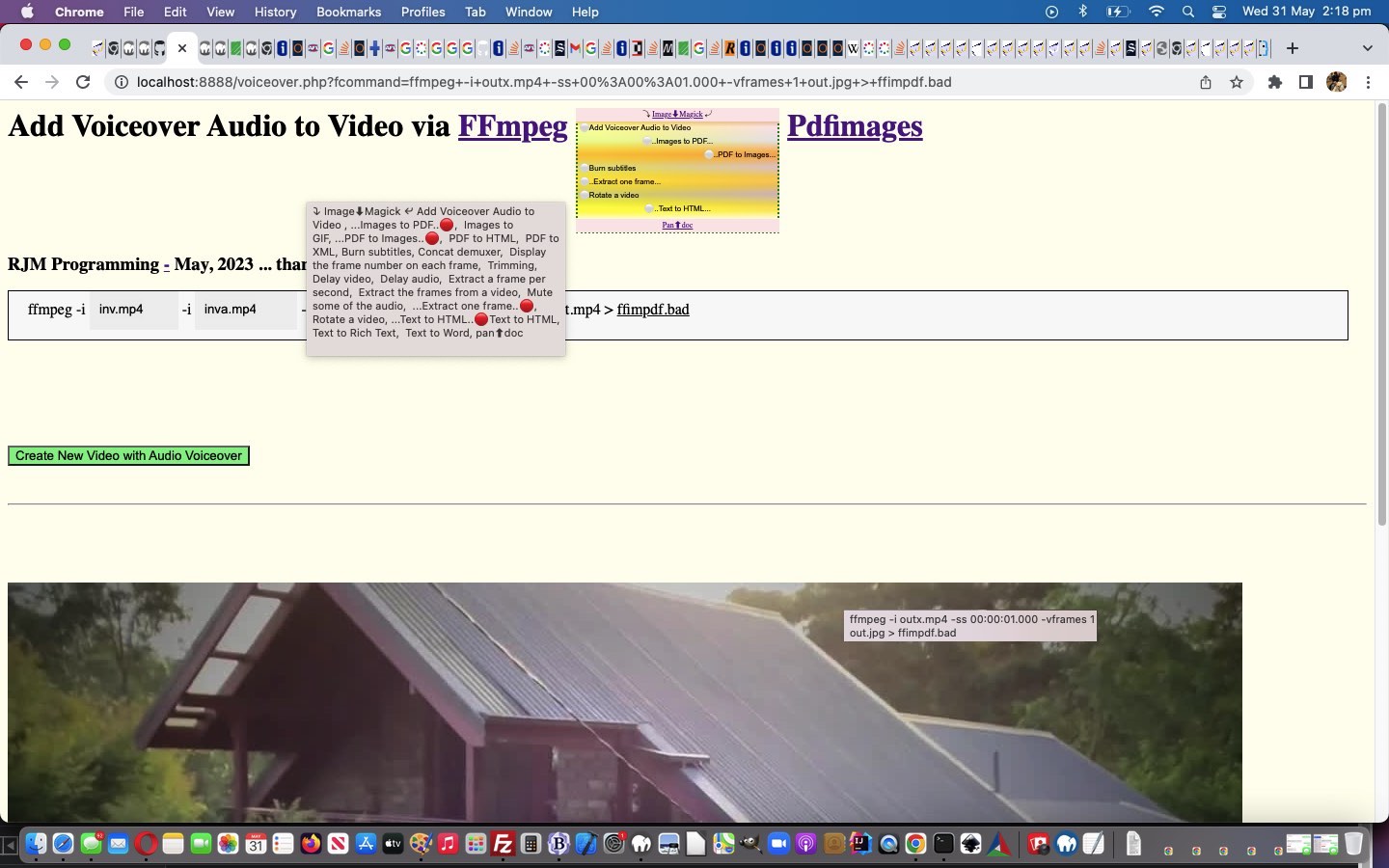
Task: Select 'Add Voiceover Audio to Video' radio button
Action: click(x=584, y=127)
